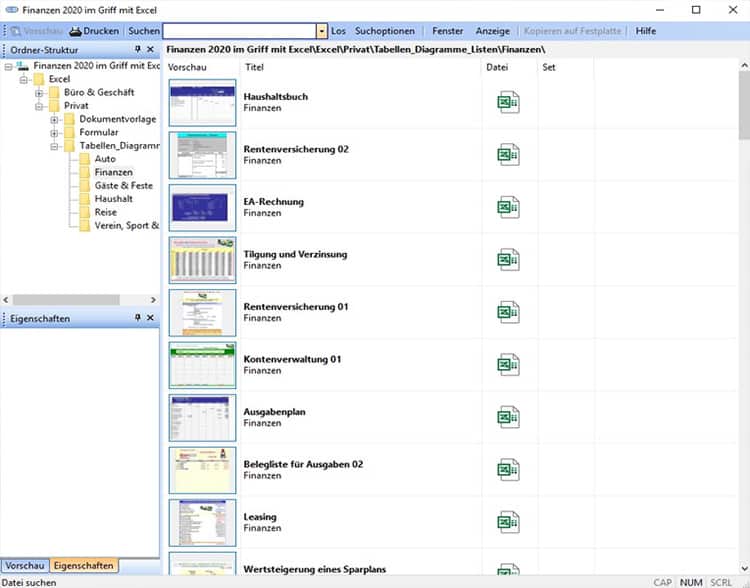Select the Auto folder
This screenshot has width=750, height=588.
pos(105,159)
